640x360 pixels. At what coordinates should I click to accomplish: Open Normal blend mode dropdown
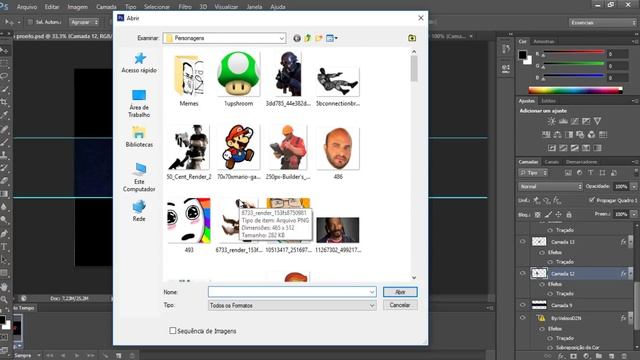pyautogui.click(x=550, y=187)
